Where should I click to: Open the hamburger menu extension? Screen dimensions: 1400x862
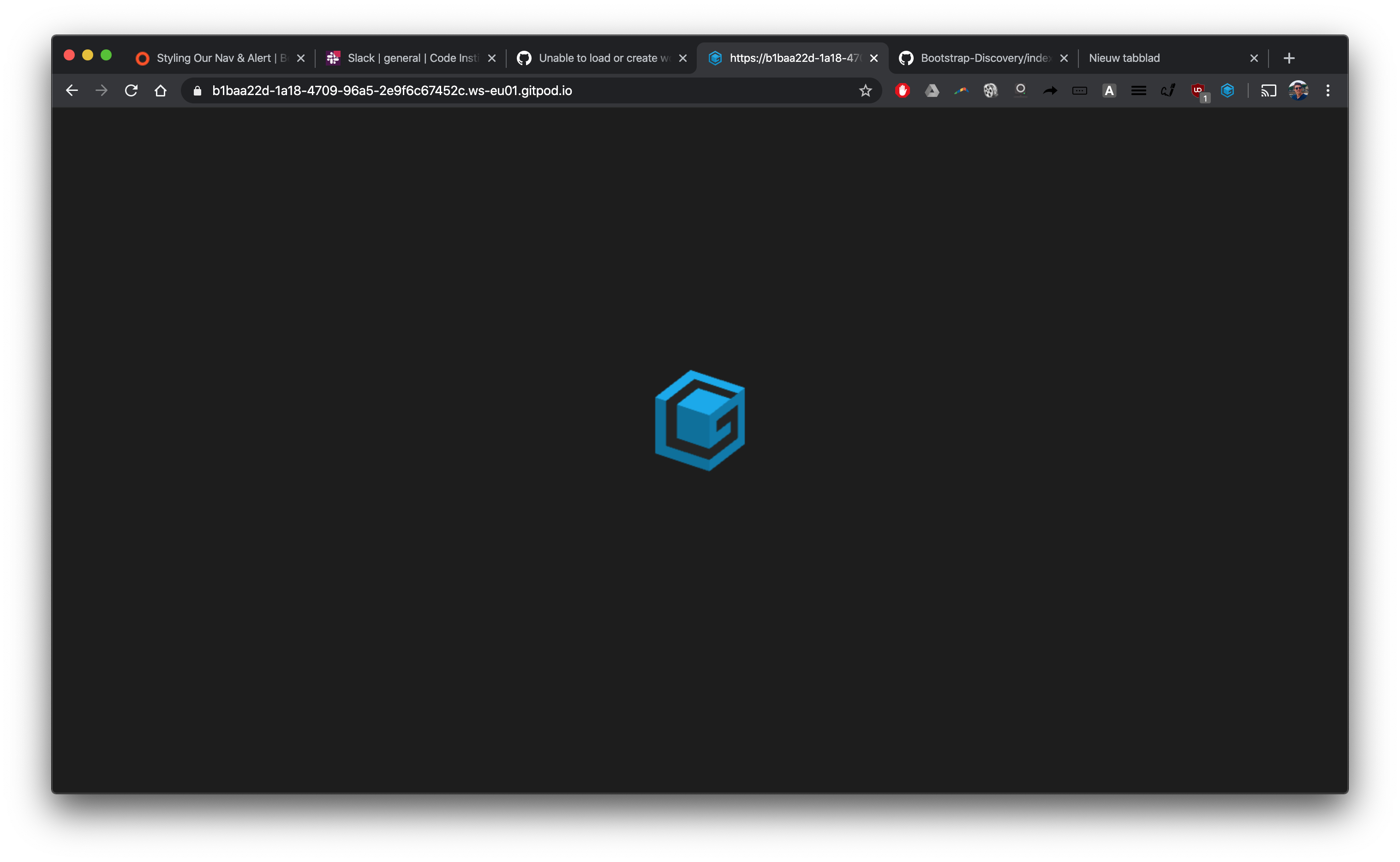1138,90
